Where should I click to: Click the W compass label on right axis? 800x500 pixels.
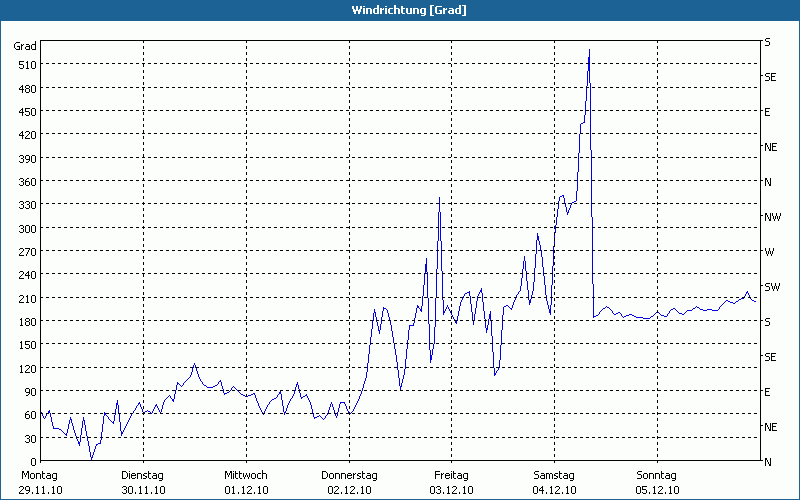769,252
